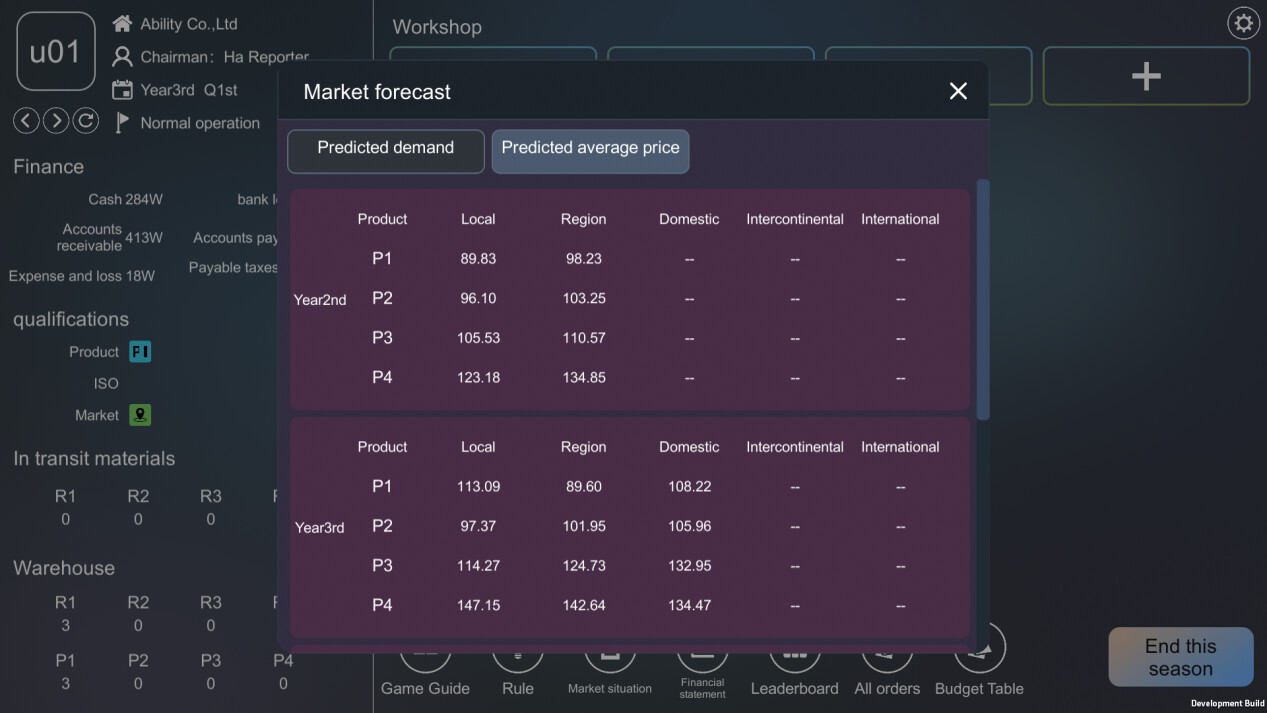Add a new workshop with plus

(x=1146, y=76)
